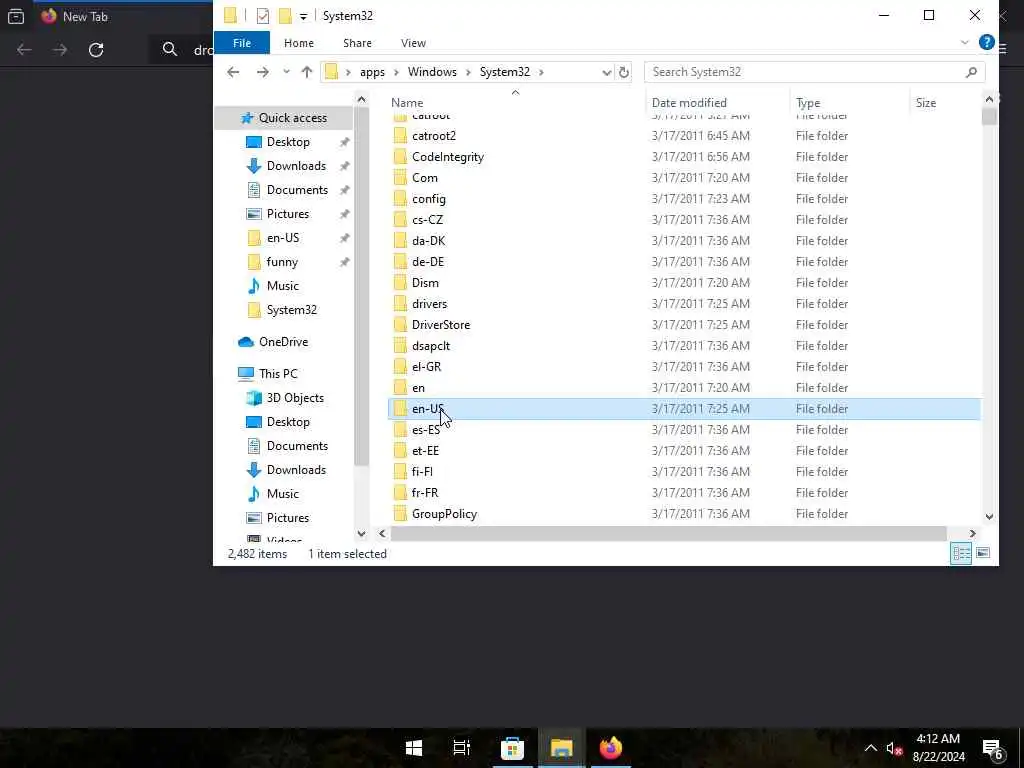This screenshot has height=768, width=1024.
Task: Click the chevron after System32 in the address bar
Action: tap(541, 72)
